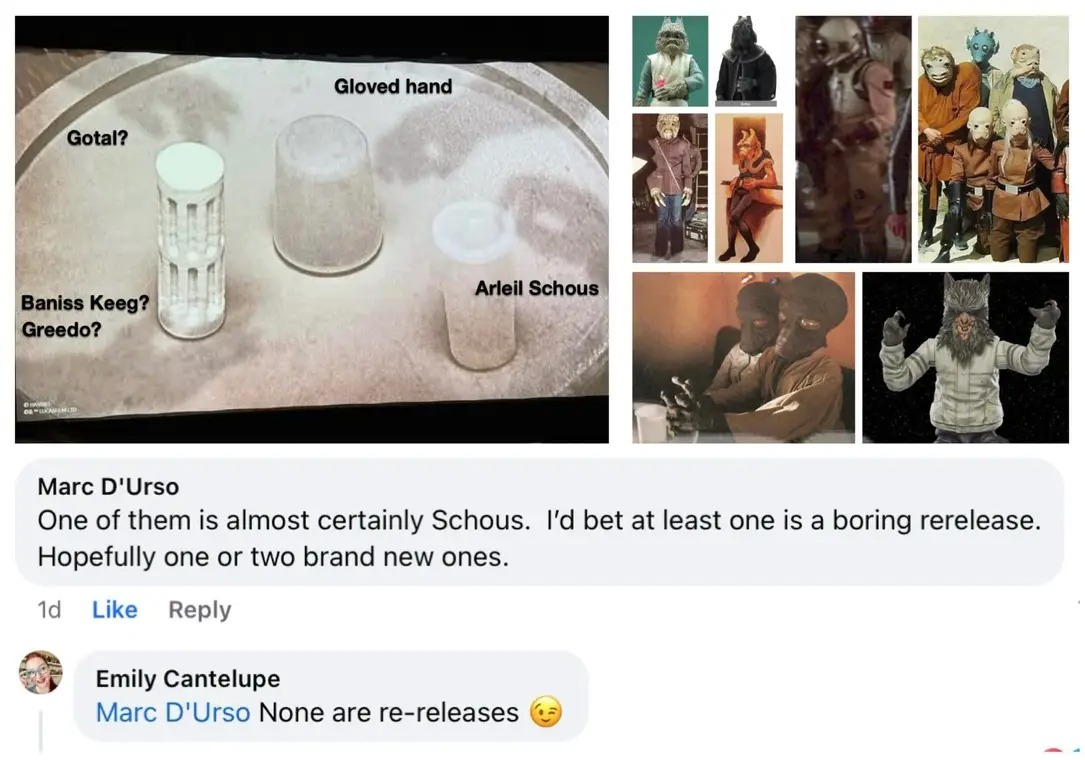Open Emily Cantelupe's profile name link
The width and height of the screenshot is (1085, 760).
coord(188,679)
